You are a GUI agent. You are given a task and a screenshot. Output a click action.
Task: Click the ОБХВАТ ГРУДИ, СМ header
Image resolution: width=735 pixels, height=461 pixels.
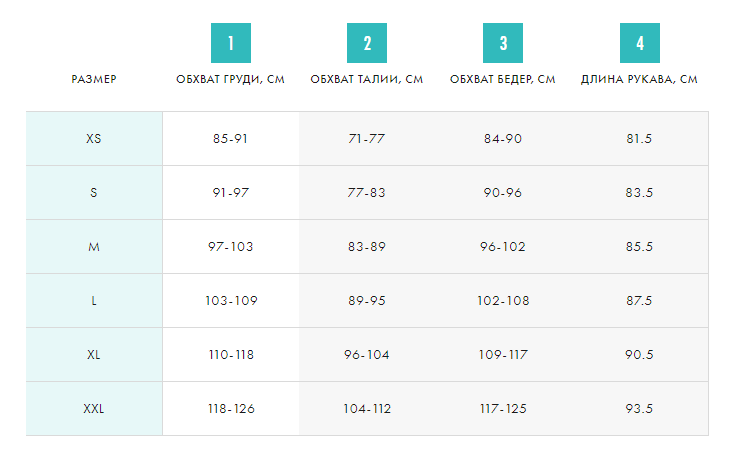click(x=230, y=79)
